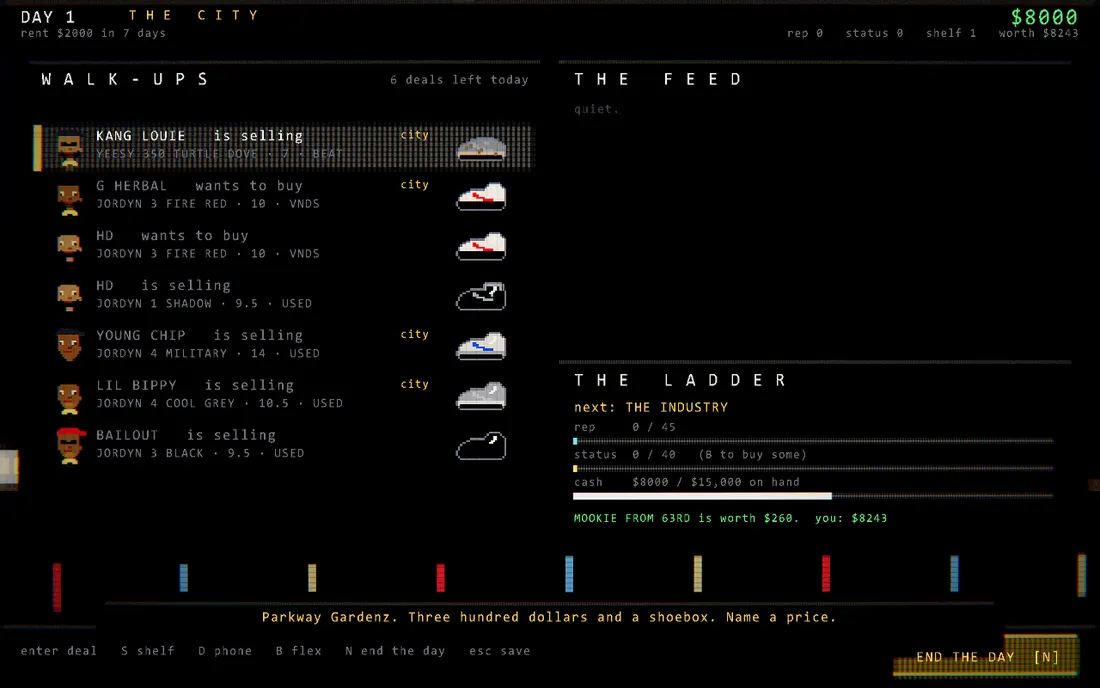1100x688 pixels.
Task: Click Kang Louie's pixel avatar
Action: pyautogui.click(x=69, y=149)
